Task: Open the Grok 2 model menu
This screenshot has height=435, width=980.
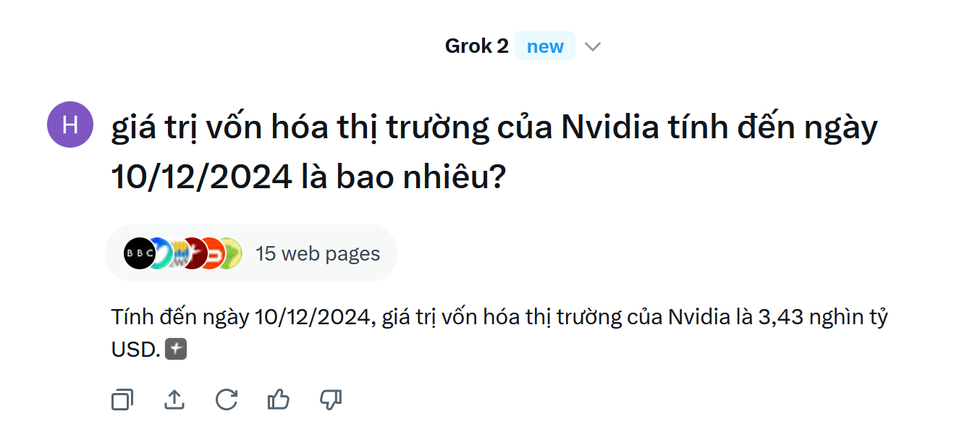Action: 477,47
